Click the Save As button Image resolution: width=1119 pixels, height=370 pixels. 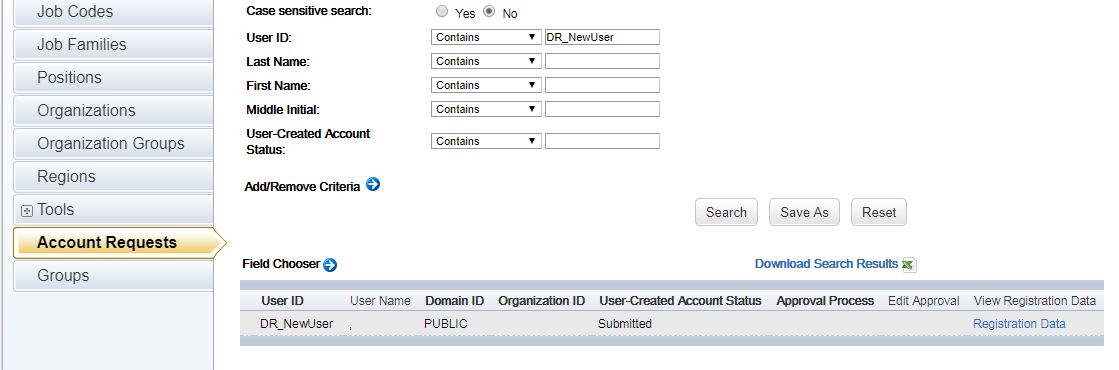click(804, 212)
